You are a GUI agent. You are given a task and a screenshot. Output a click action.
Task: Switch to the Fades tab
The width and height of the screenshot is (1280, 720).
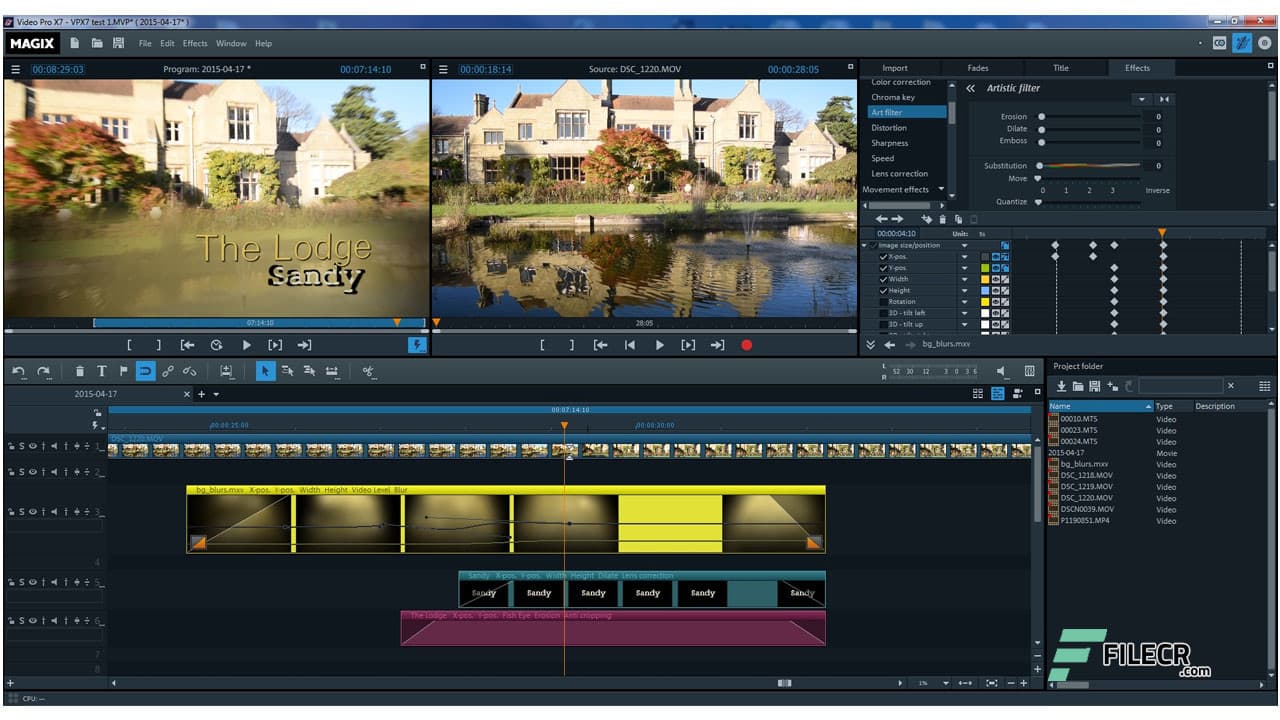979,68
